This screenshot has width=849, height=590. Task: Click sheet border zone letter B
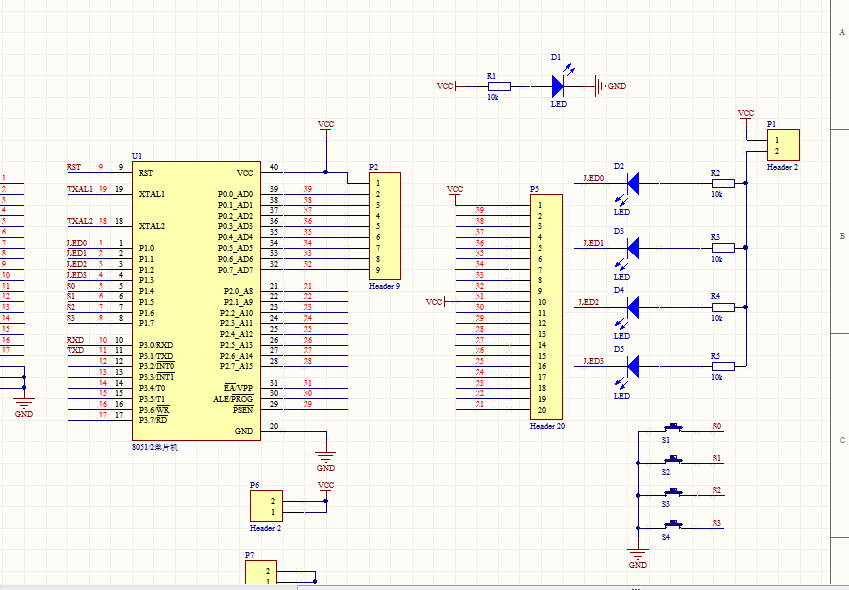click(842, 236)
